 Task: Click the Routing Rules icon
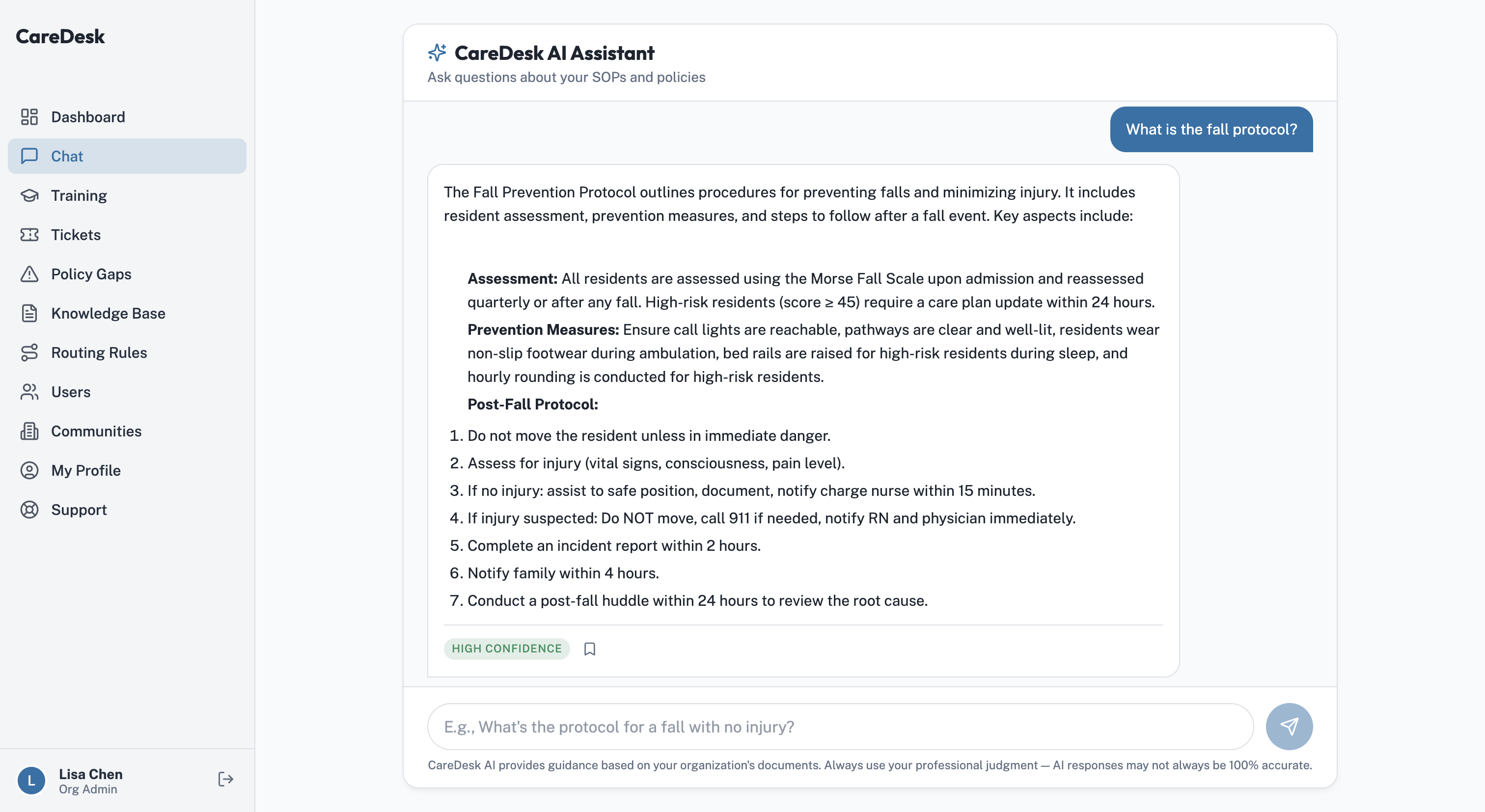pos(29,352)
